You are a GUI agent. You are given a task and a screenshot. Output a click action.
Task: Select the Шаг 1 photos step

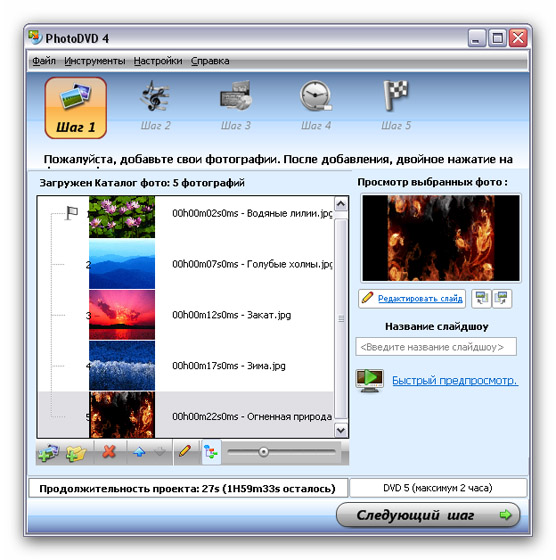point(76,108)
